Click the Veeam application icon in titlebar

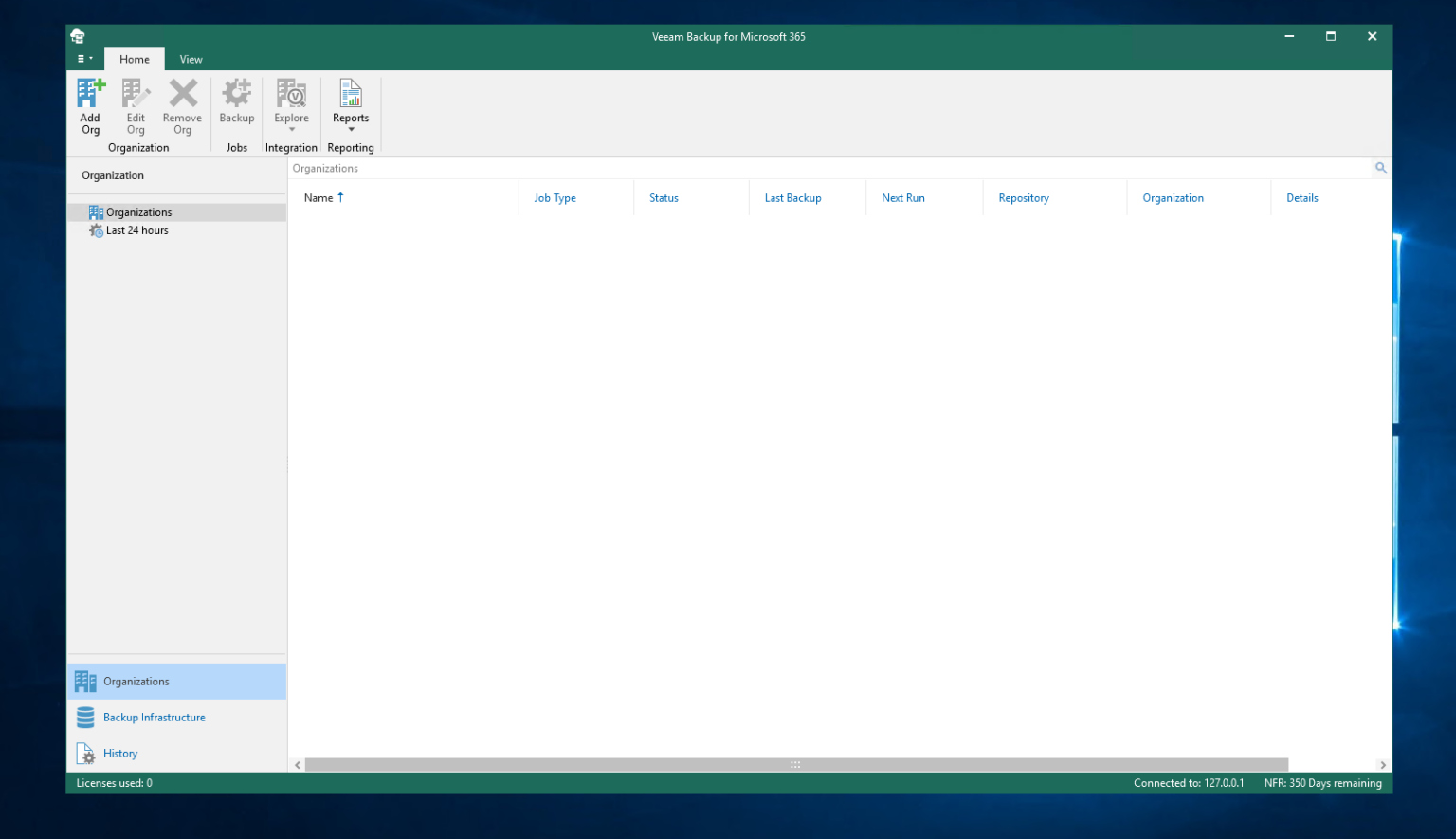point(78,36)
